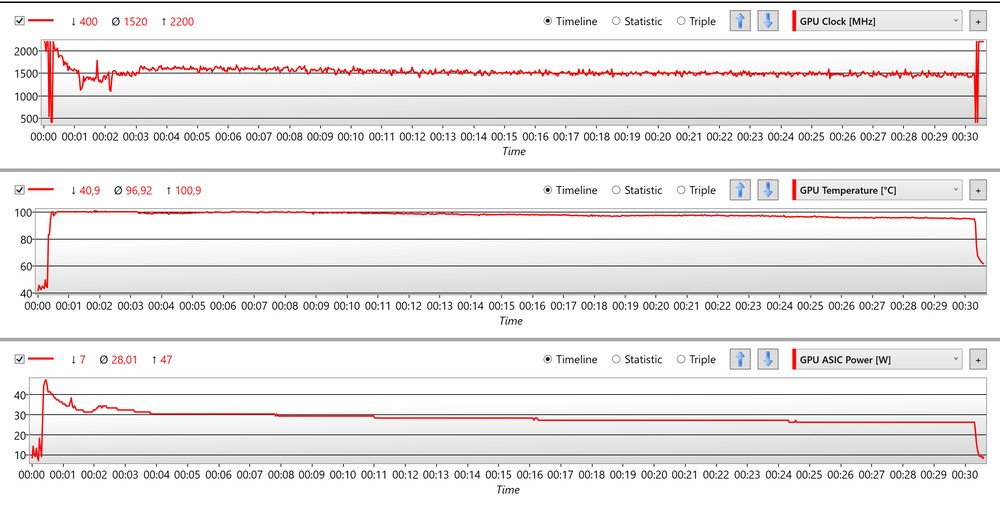Click red color swatch beside GPU Clock dropdown

point(795,21)
